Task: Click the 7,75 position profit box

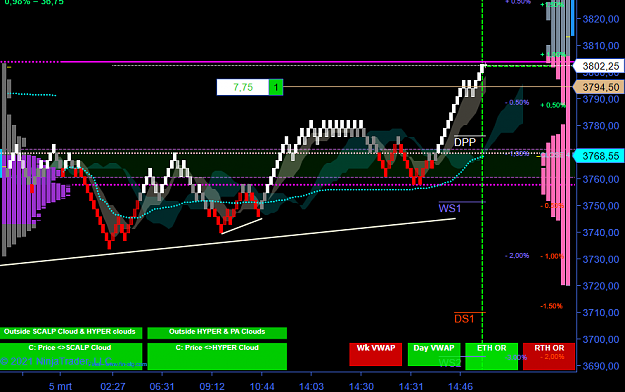Action: 243,87
